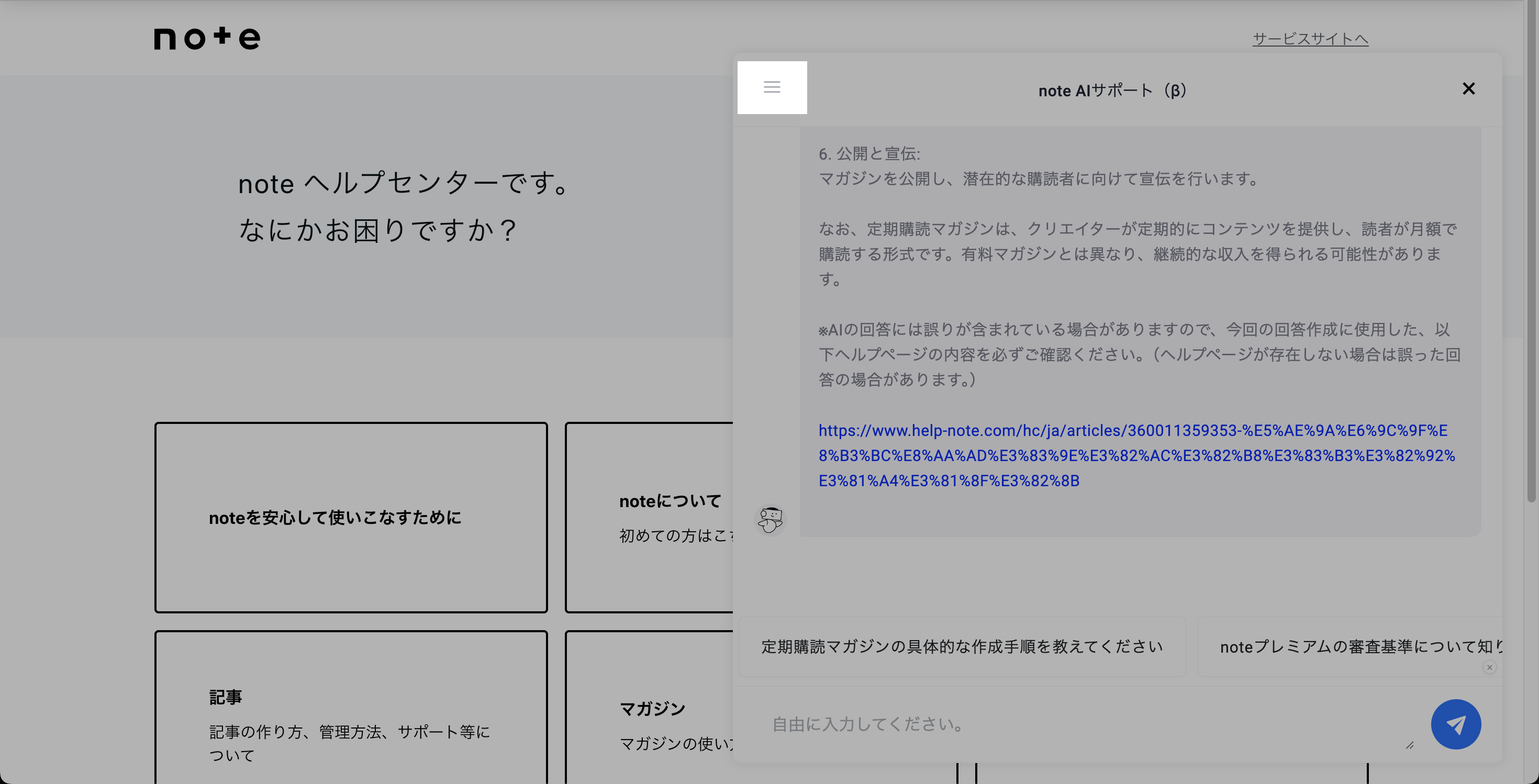Open the hamburger menu in AI support chat
Screen dimensions: 1539x784
[x=772, y=87]
